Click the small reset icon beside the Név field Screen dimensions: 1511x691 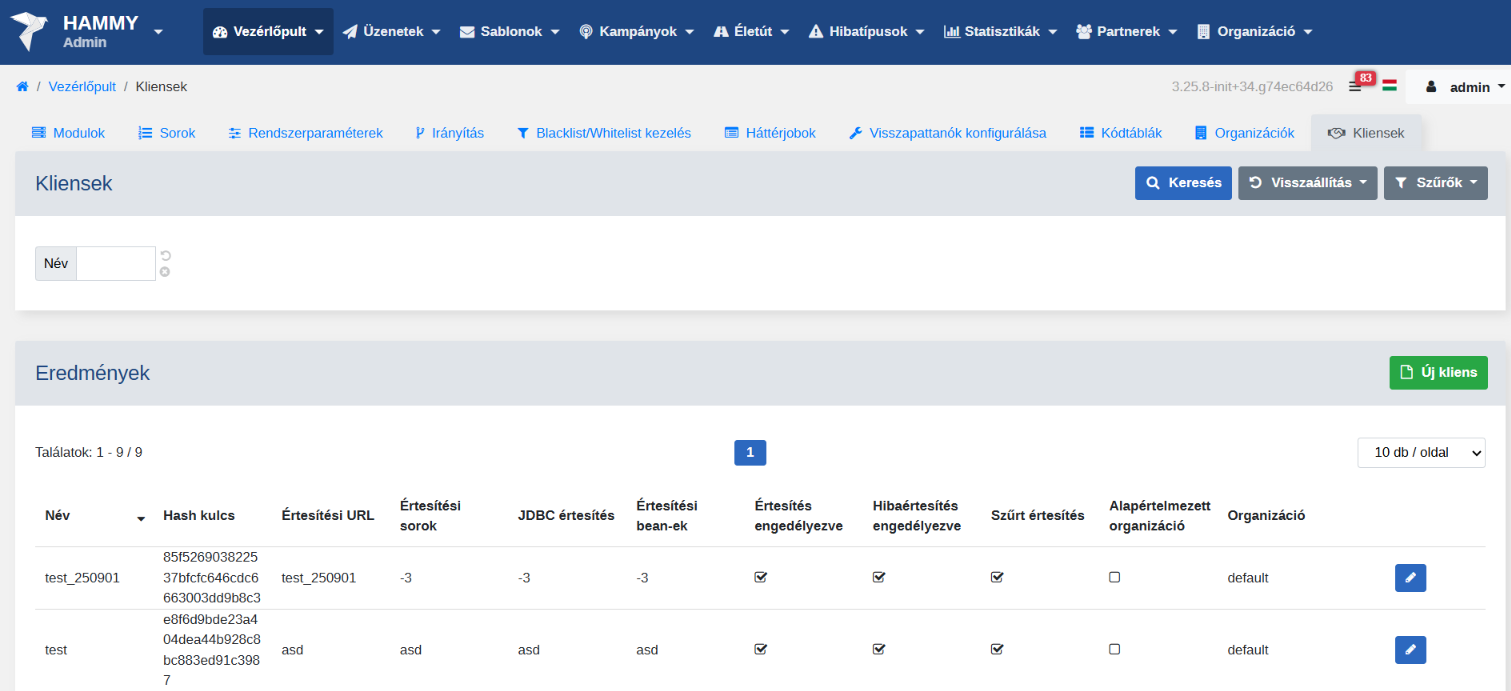[x=165, y=256]
